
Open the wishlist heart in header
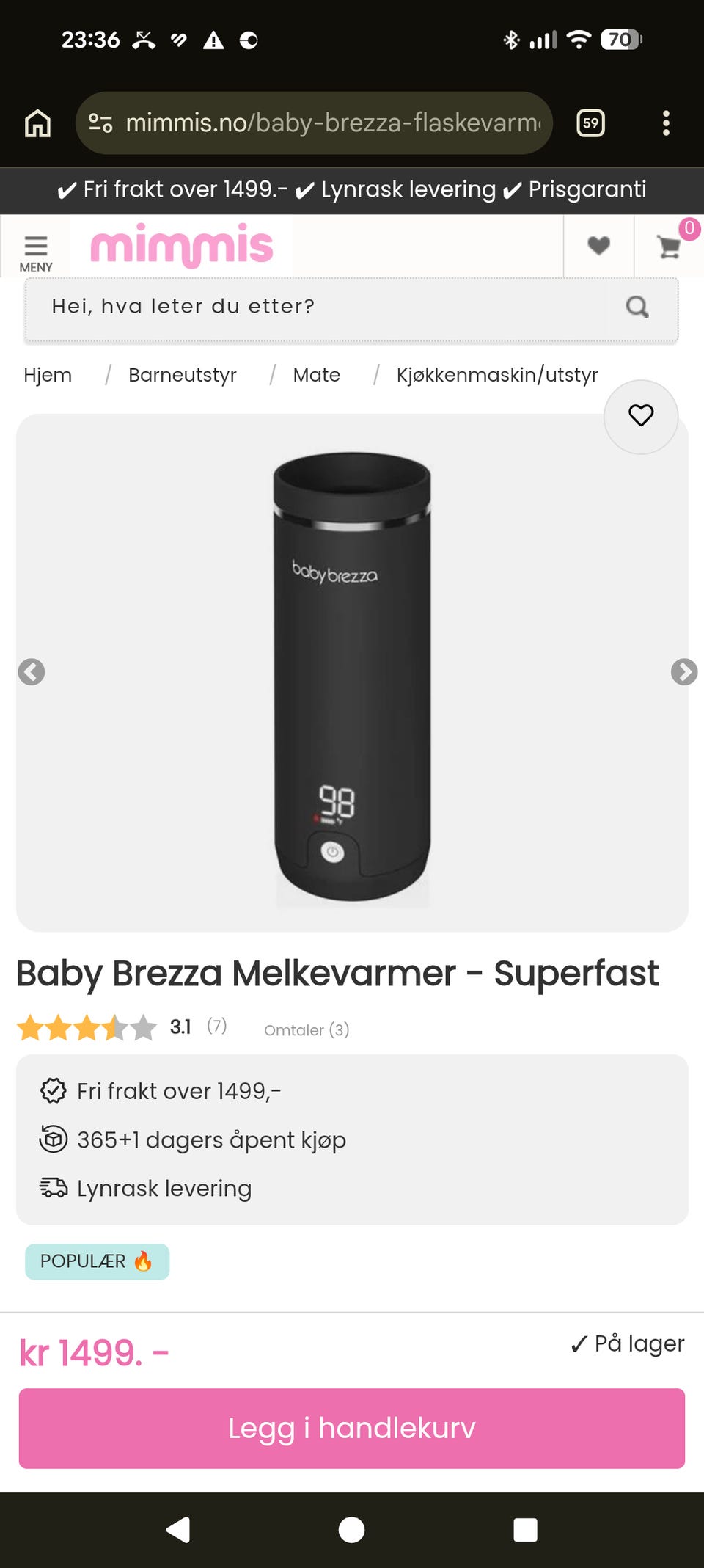coord(598,246)
